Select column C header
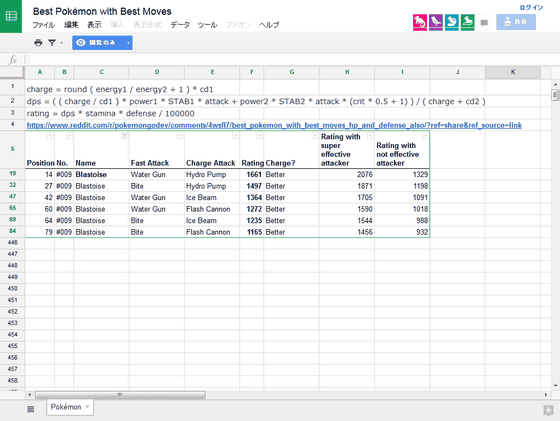Screen dimensions: 560x421 tap(101, 72)
